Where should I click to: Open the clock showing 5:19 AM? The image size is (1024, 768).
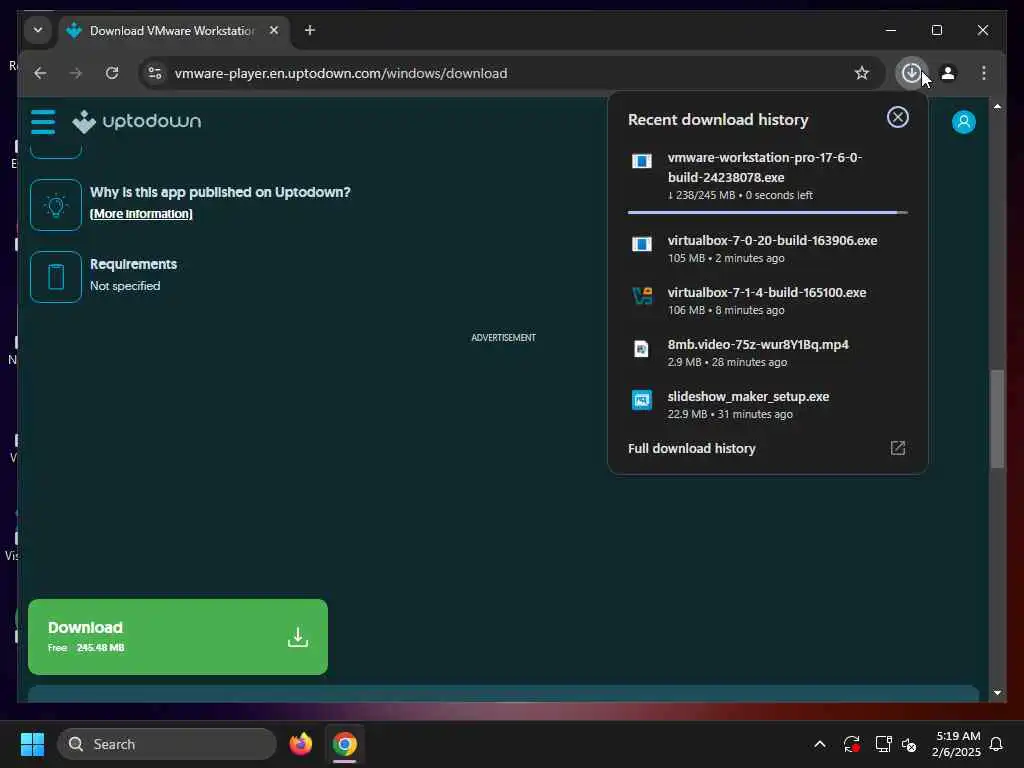(957, 744)
